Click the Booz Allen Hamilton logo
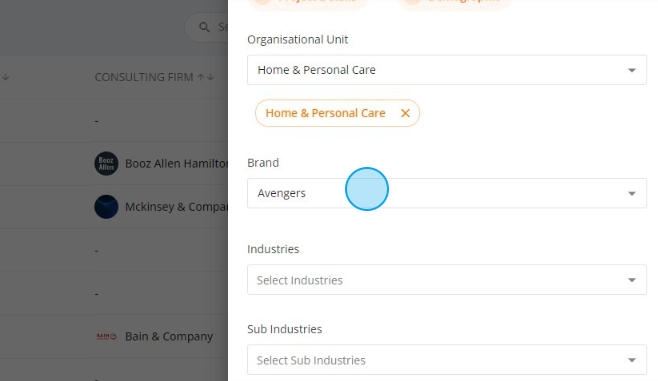Viewport: 658px width, 381px height. click(106, 163)
